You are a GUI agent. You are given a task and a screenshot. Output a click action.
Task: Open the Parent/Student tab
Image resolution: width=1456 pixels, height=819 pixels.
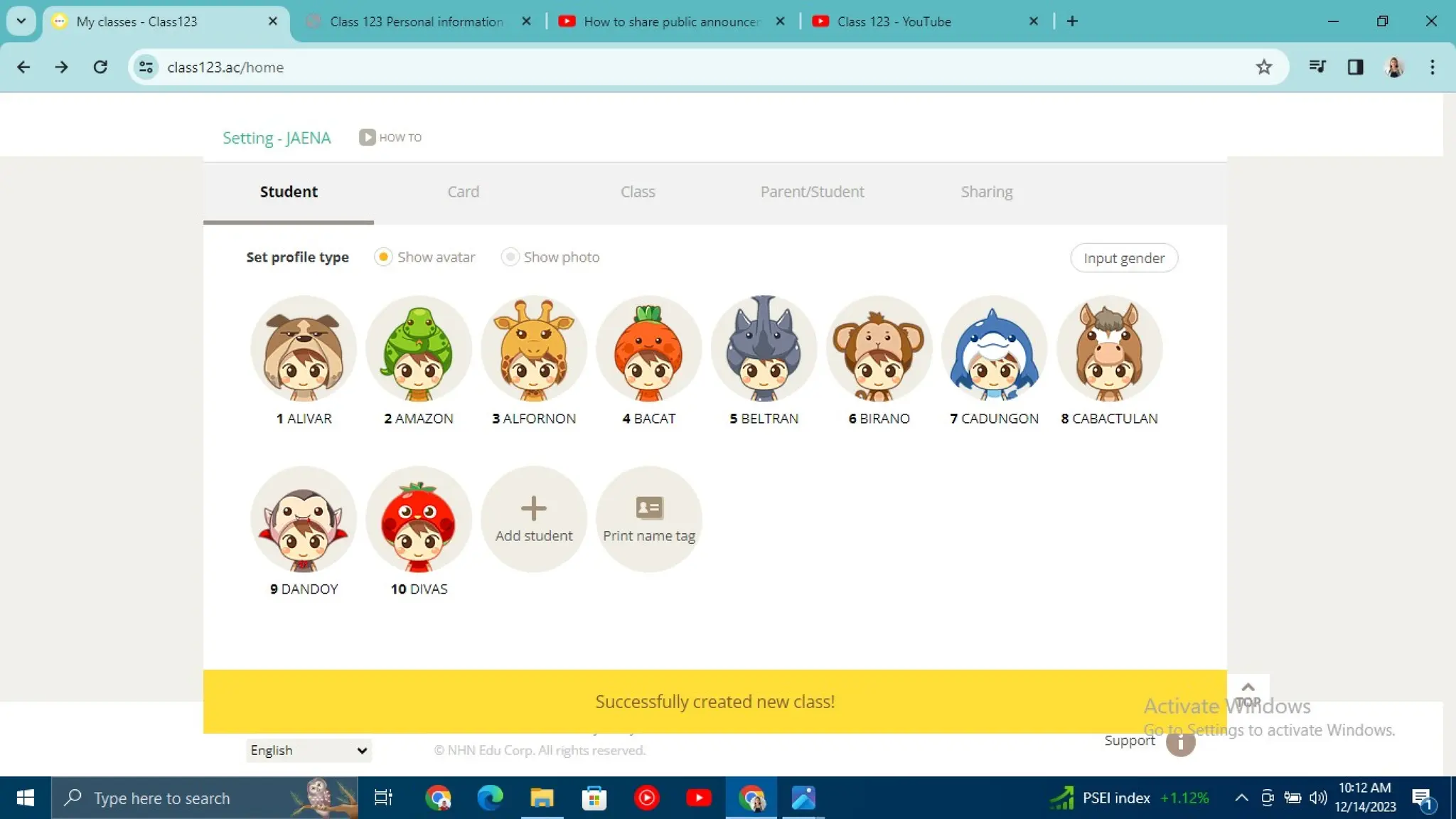812,192
